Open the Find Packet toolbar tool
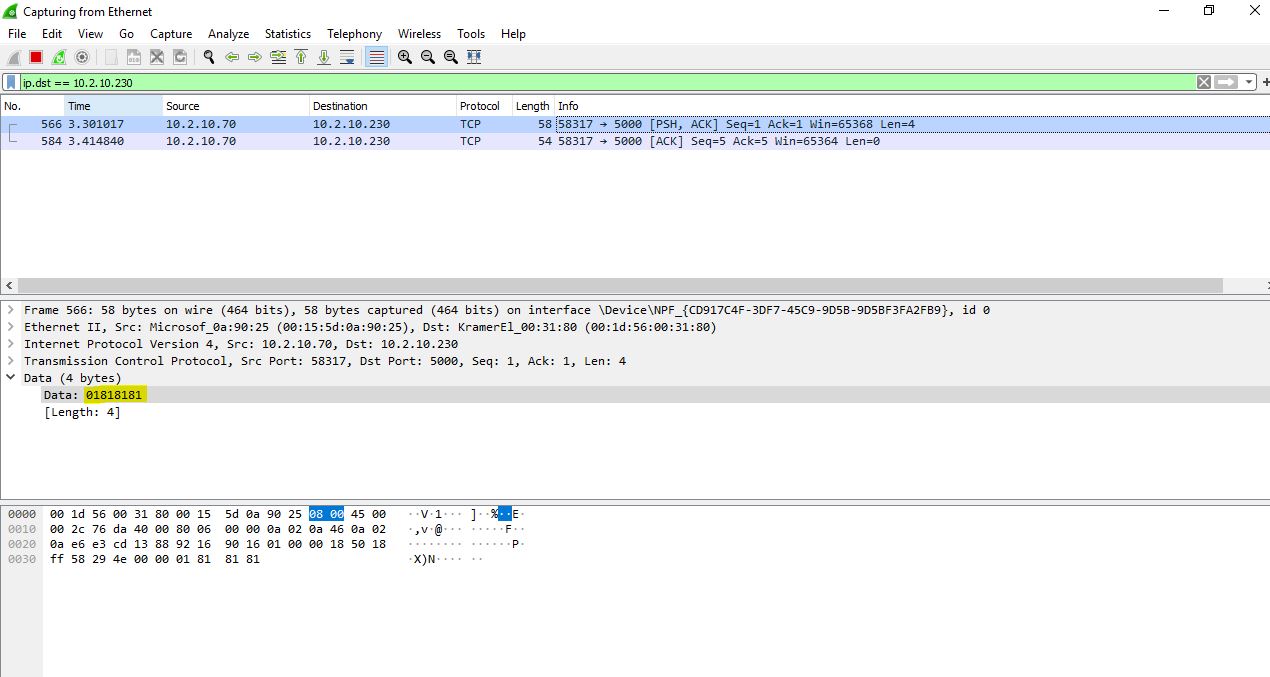The width and height of the screenshot is (1270, 677). click(x=208, y=57)
